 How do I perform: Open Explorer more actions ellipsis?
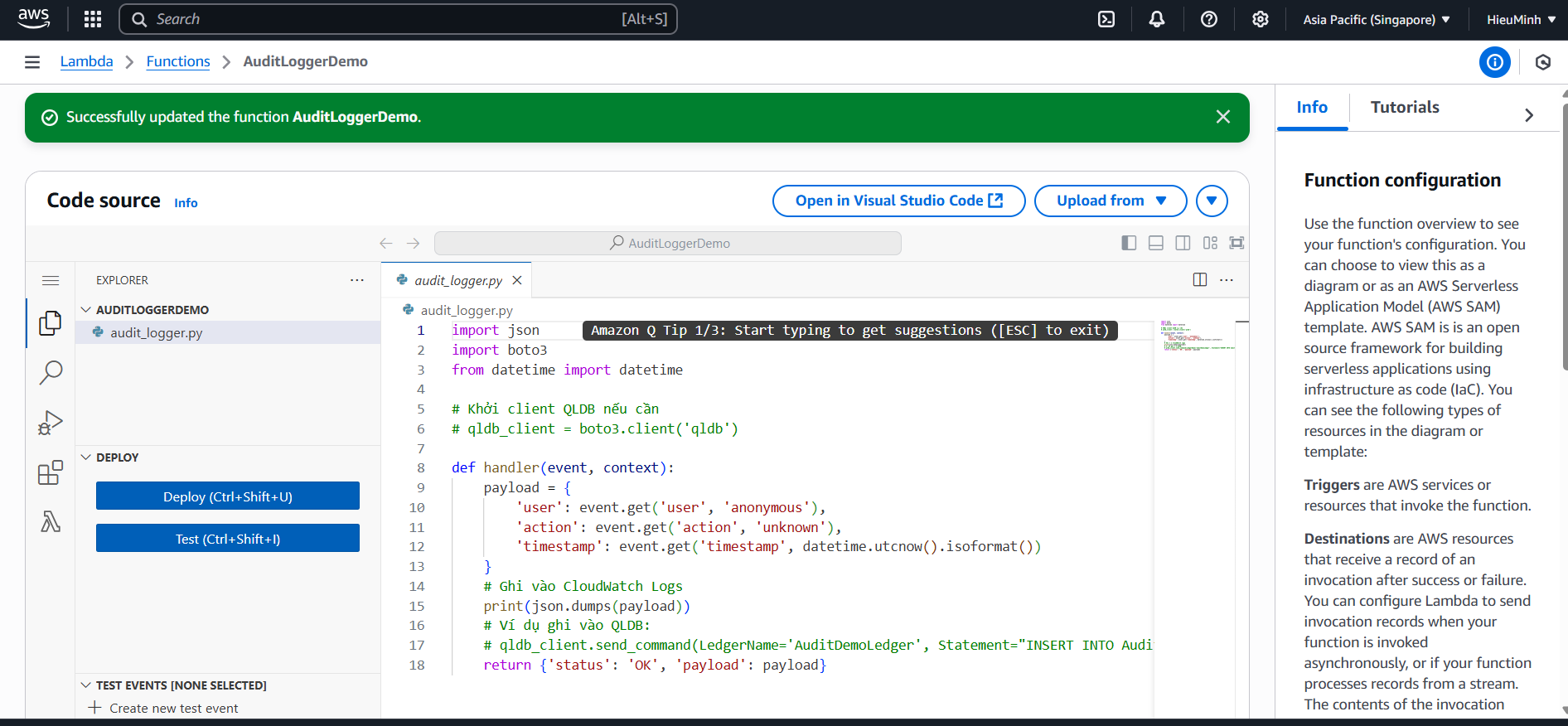[357, 280]
